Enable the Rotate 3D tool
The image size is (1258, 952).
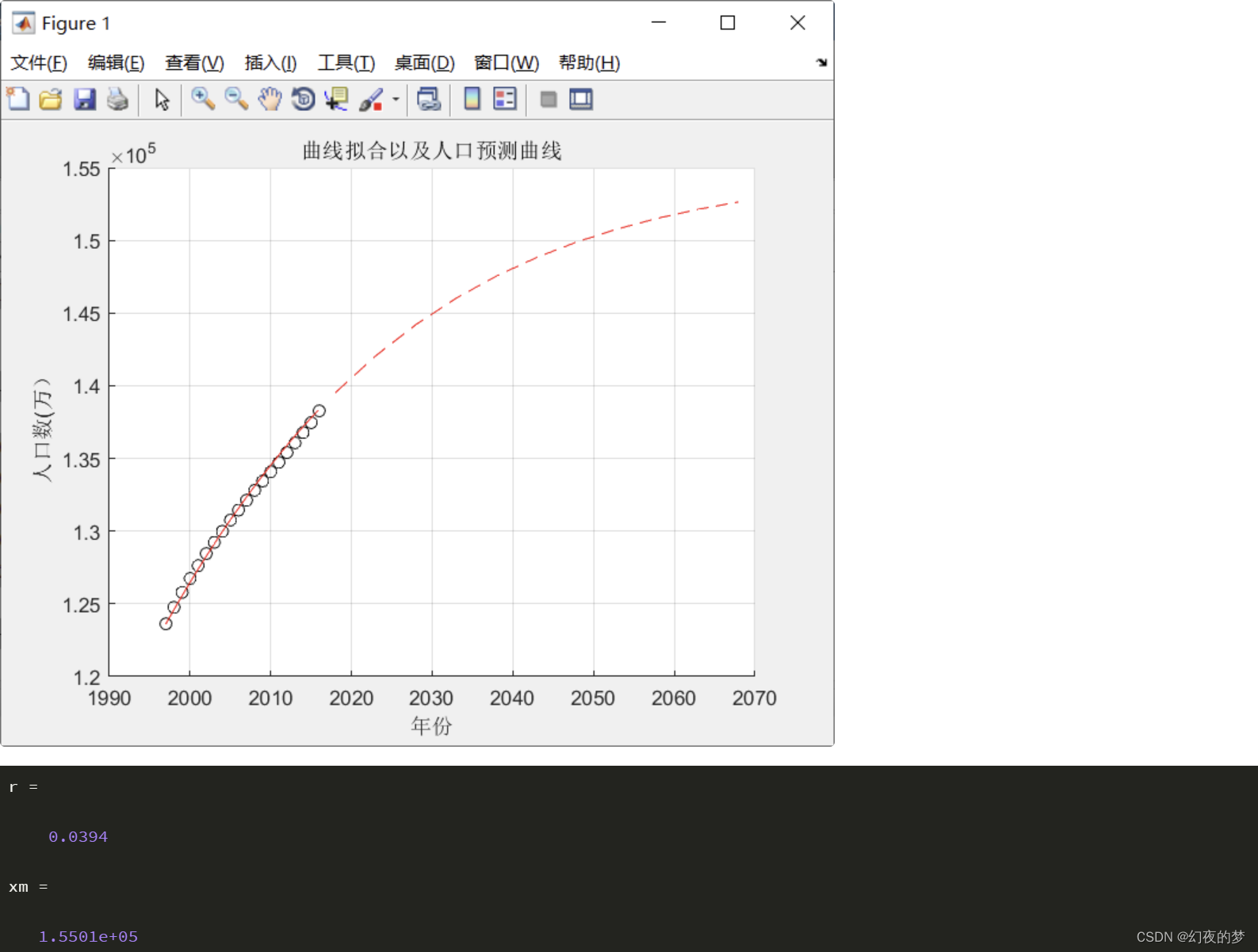click(303, 99)
